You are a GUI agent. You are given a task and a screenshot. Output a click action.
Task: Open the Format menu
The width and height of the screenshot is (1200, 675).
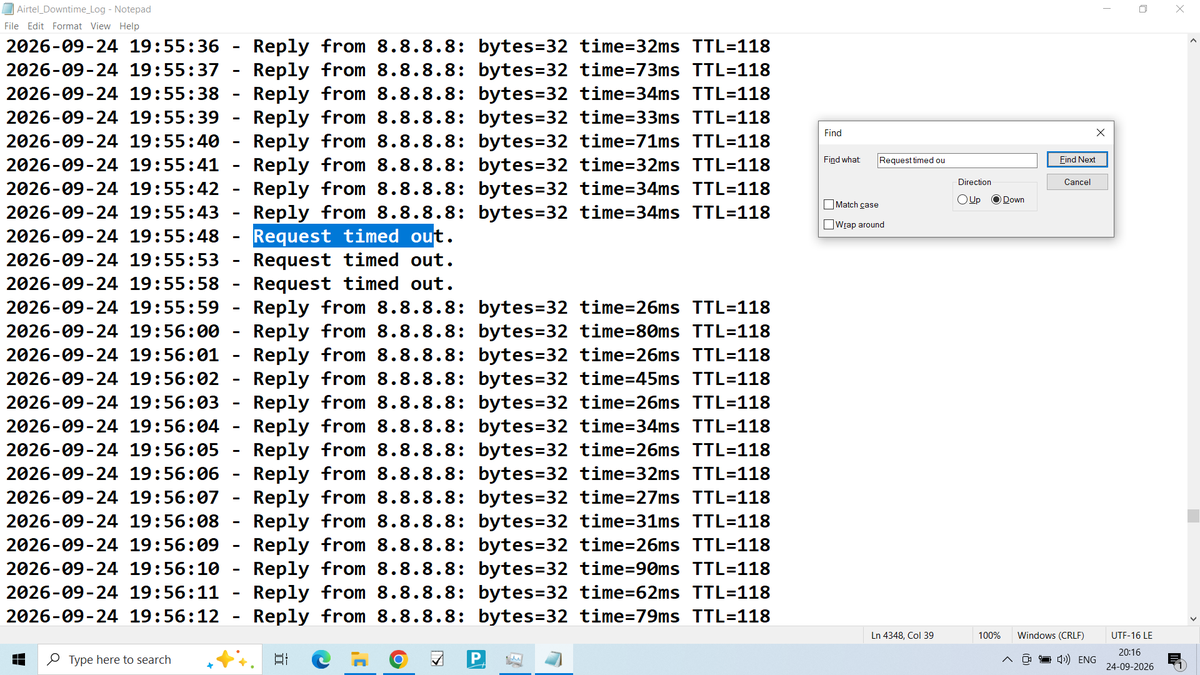coord(67,26)
